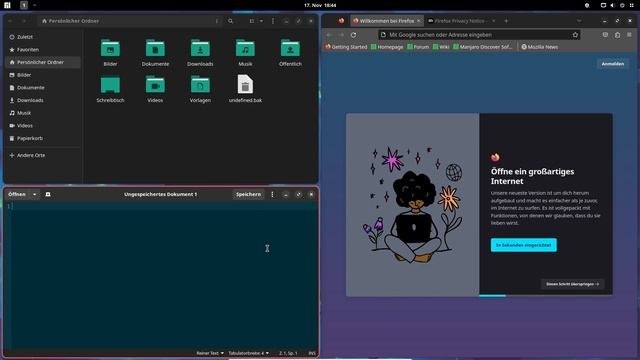Click In Sekunden eingerichtet button
Screen dimensions: 640x360
point(524,245)
